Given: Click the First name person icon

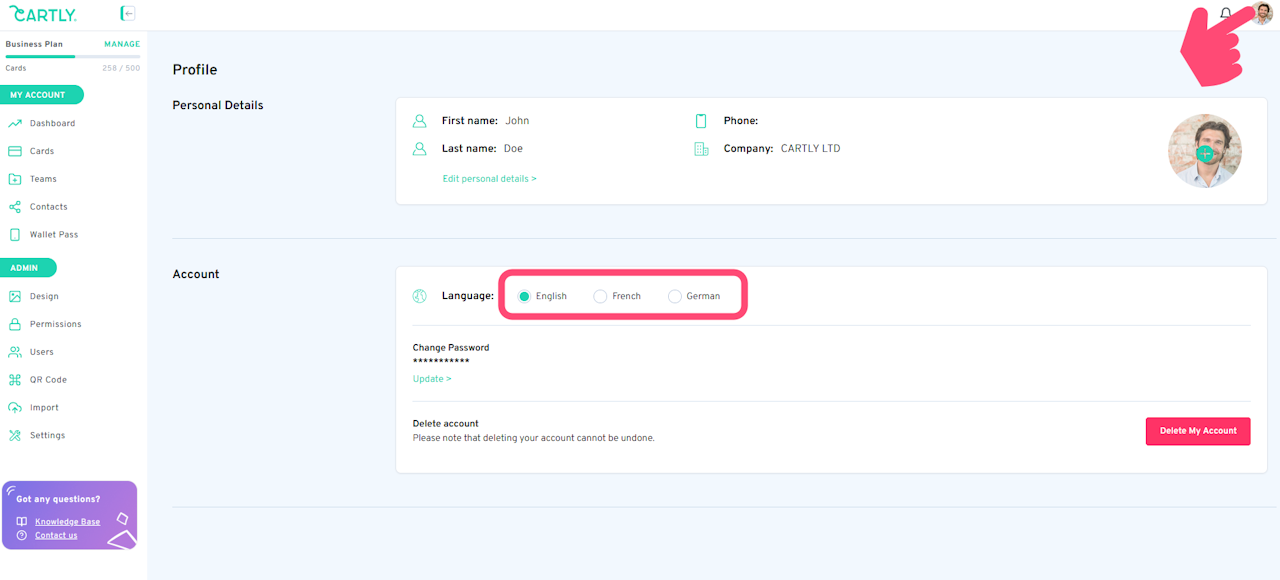Looking at the screenshot, I should [420, 121].
